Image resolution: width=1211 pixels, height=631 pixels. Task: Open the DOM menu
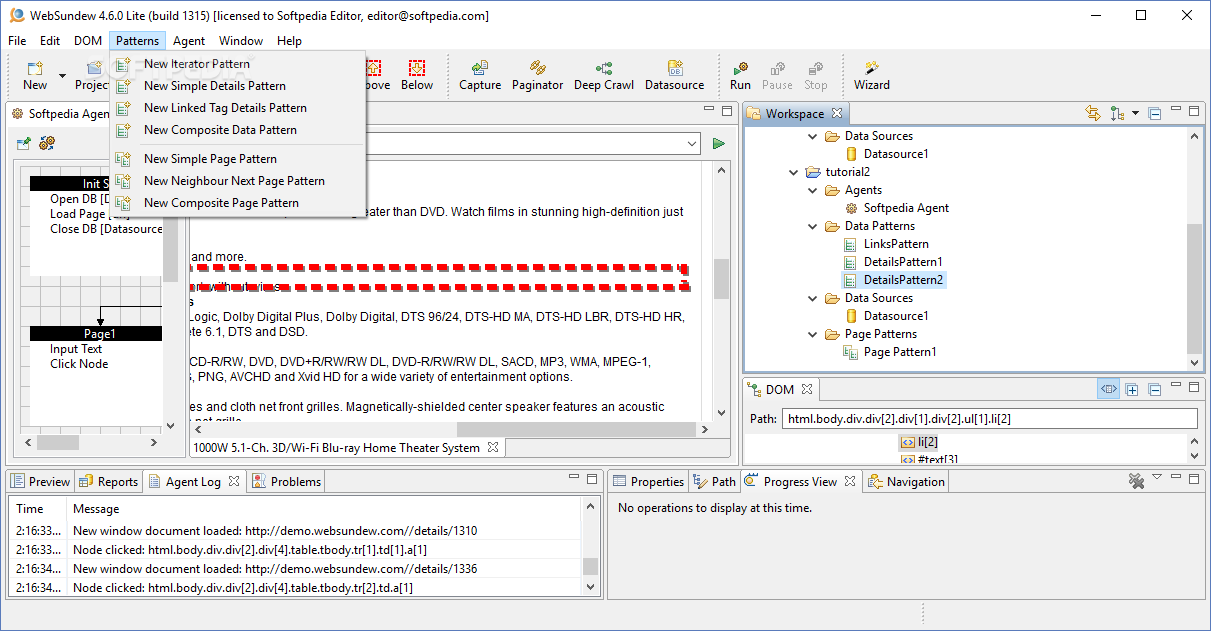(88, 41)
